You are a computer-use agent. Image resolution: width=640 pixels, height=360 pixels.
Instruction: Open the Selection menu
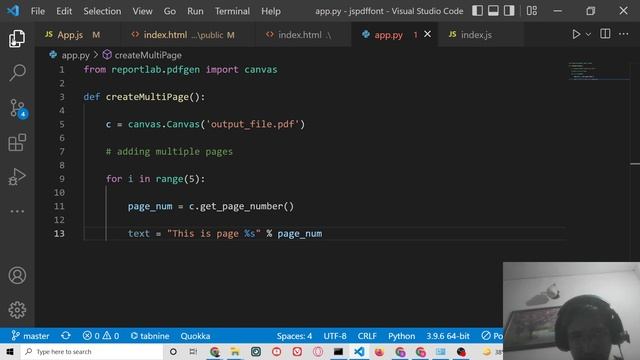coord(102,11)
